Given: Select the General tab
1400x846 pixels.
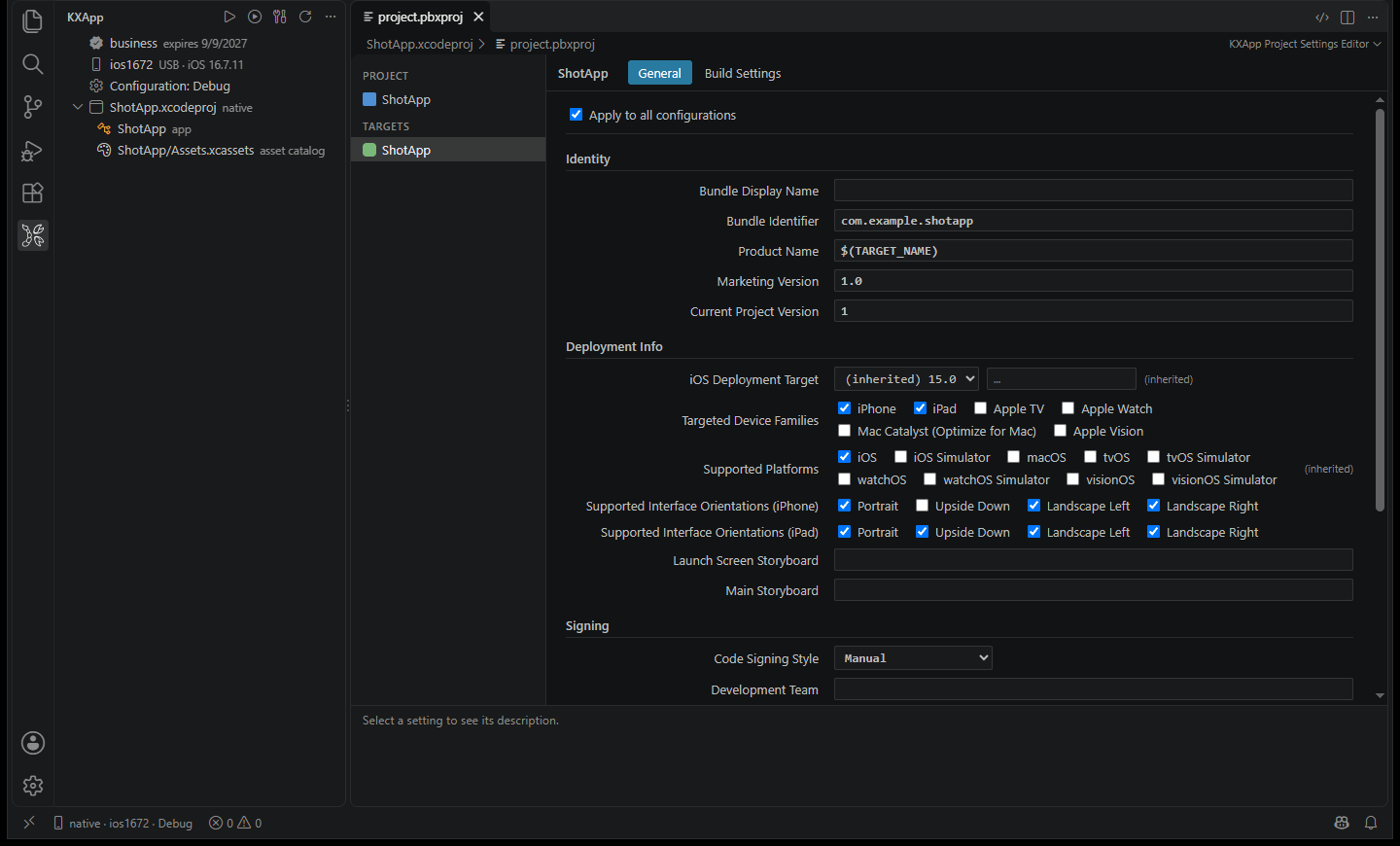Looking at the screenshot, I should pos(659,73).
